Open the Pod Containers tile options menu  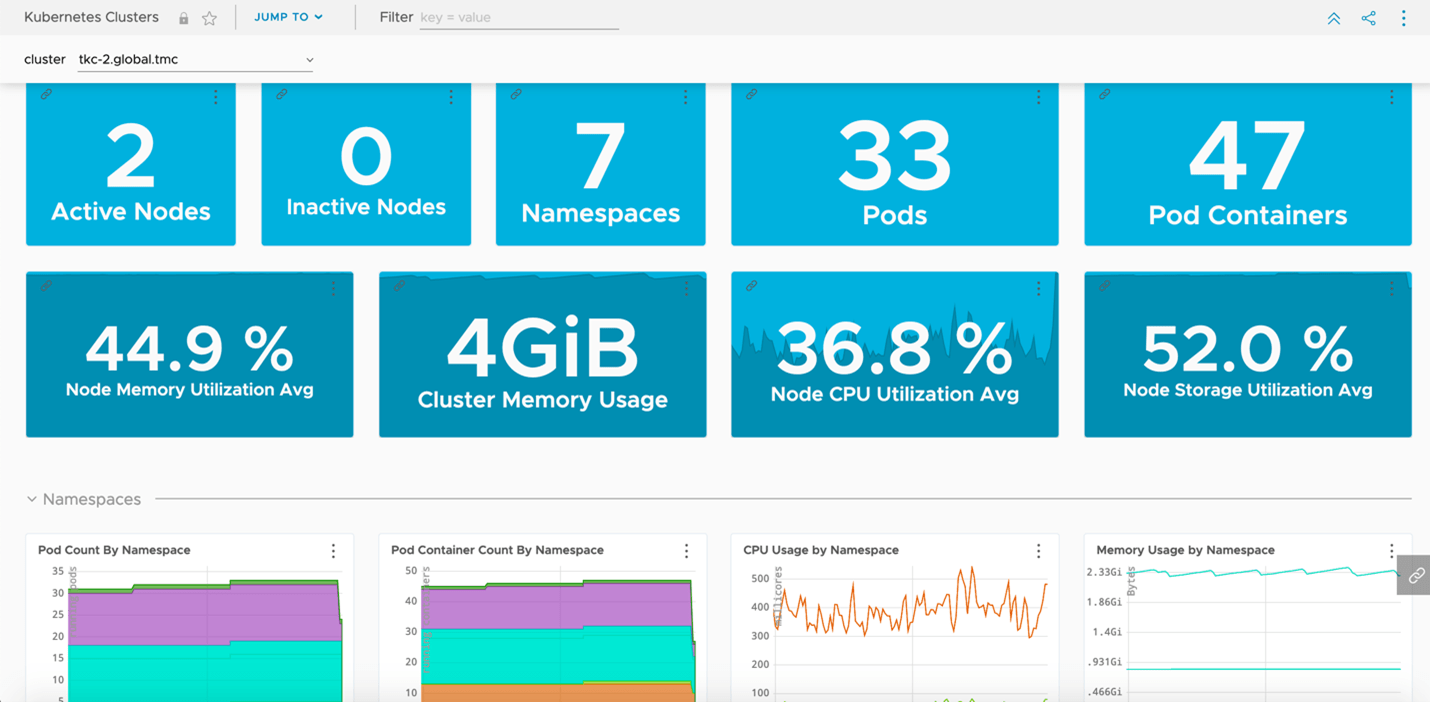tap(1391, 97)
